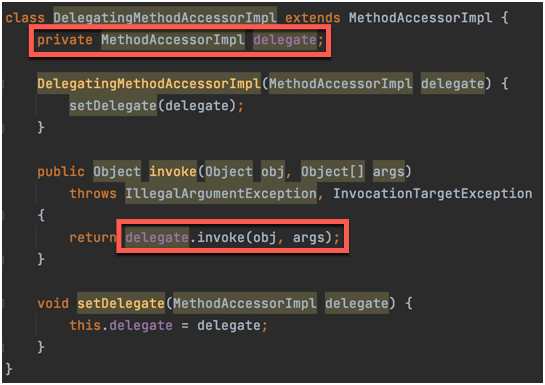This screenshot has width=545, height=385.
Task: Select the private keyword in field declaration
Action: tap(65, 40)
